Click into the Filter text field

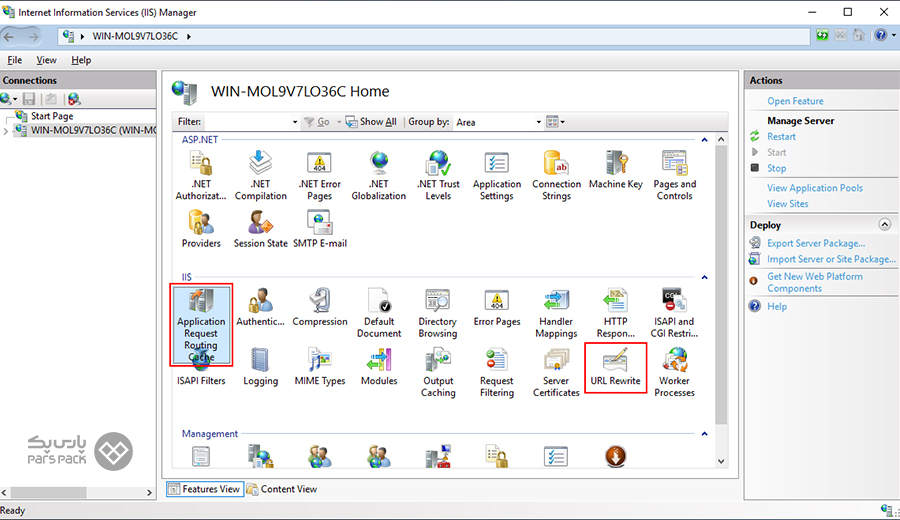[247, 122]
